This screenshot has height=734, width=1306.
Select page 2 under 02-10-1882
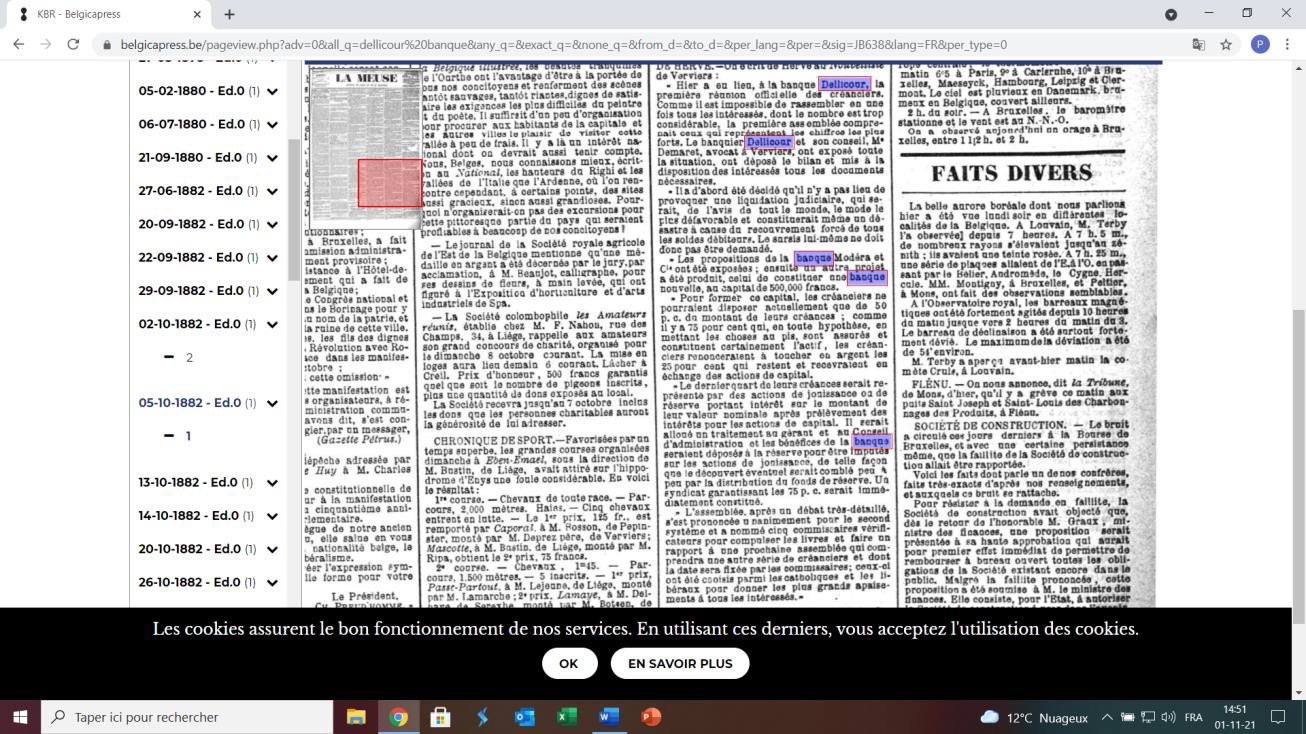tap(188, 358)
